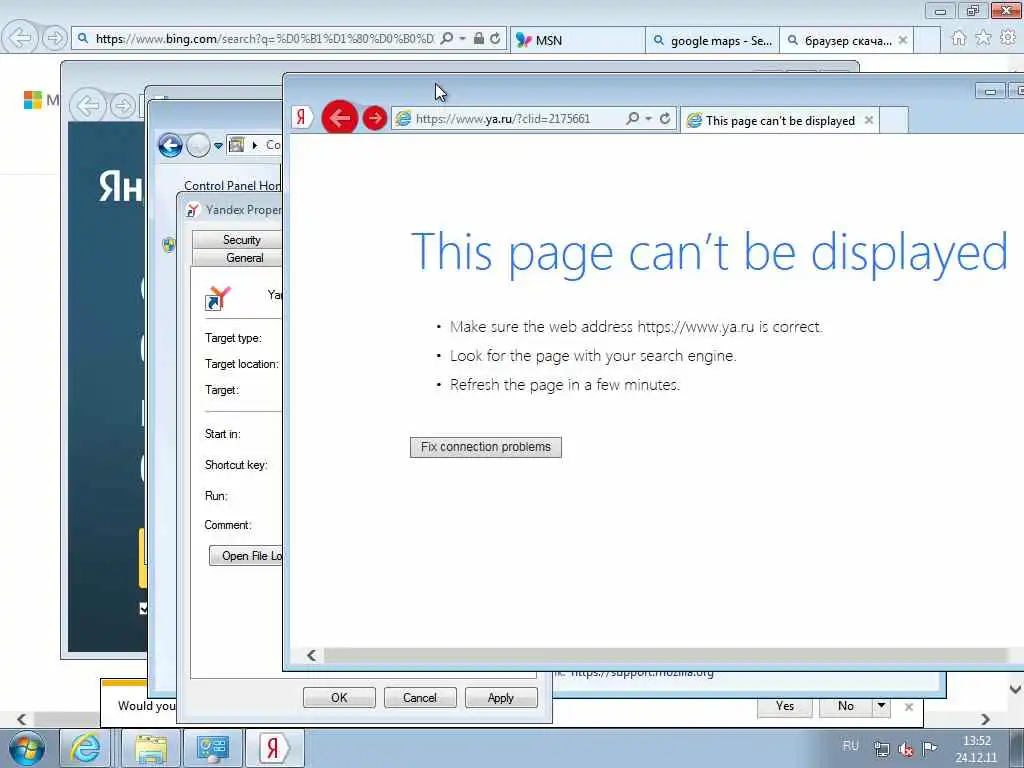Viewport: 1024px width, 768px height.
Task: Switch to the google maps search tab
Action: [x=712, y=40]
